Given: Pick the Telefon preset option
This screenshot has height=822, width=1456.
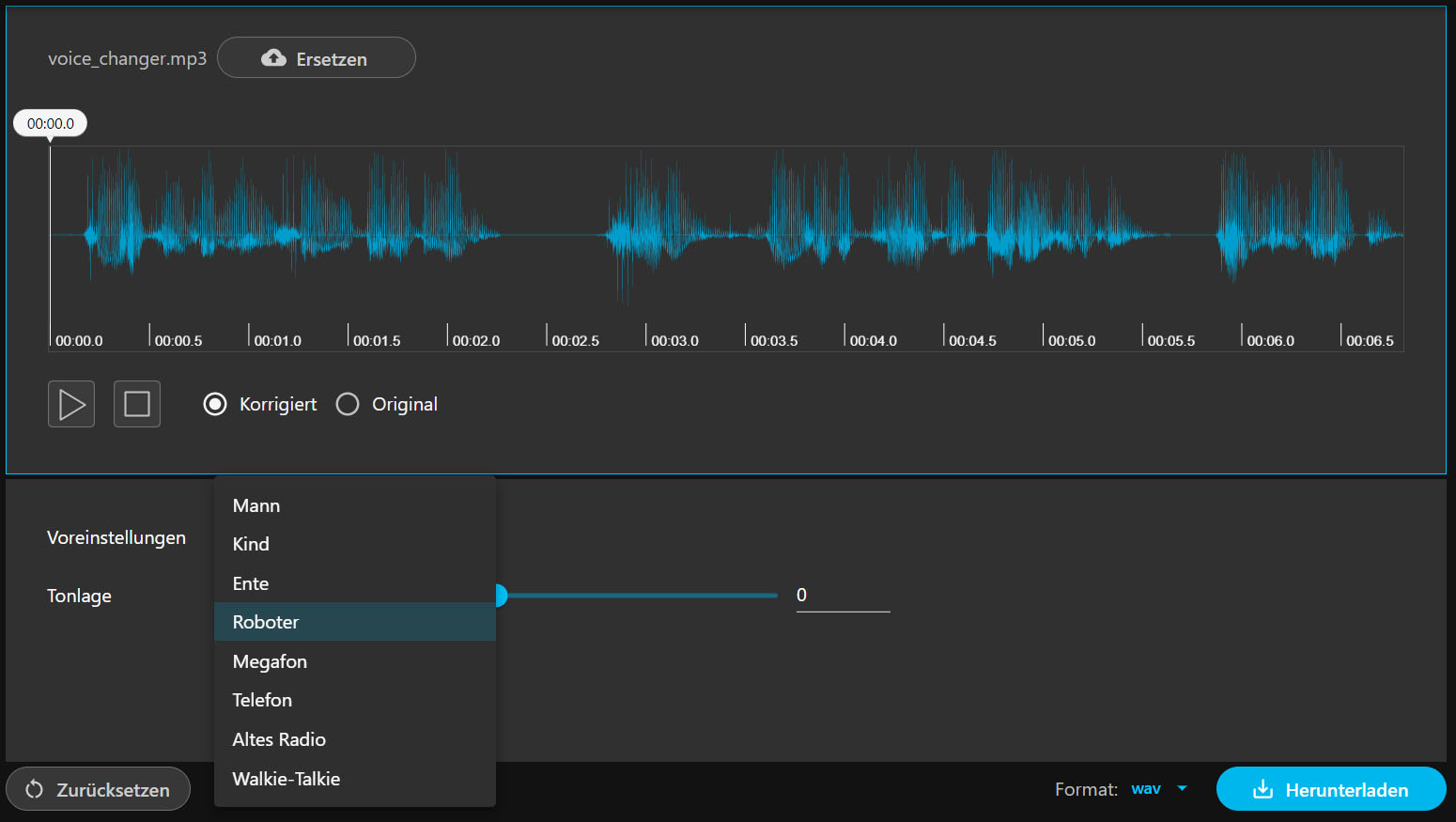Looking at the screenshot, I should pos(262,700).
